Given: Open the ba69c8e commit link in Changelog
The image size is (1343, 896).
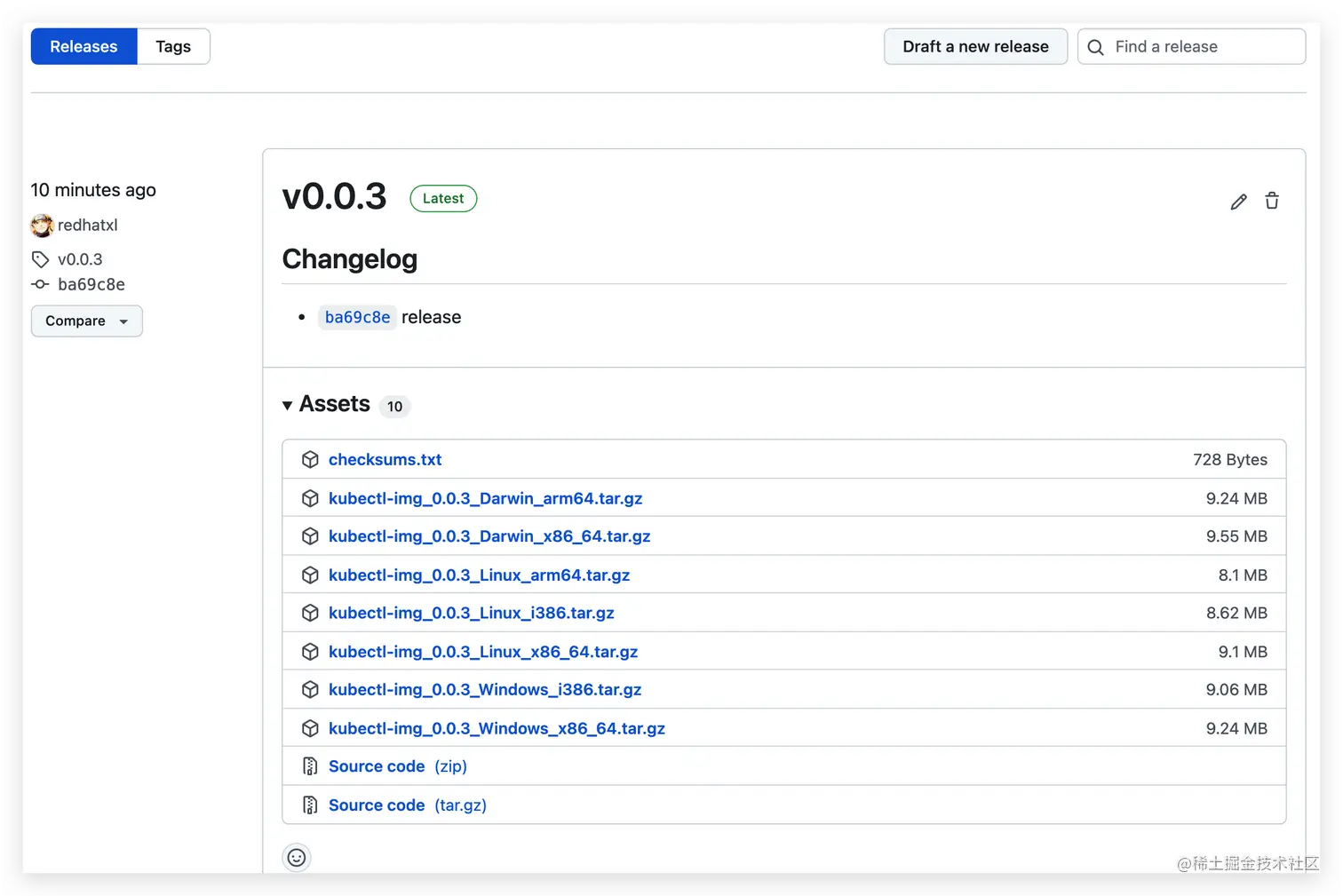Looking at the screenshot, I should (x=357, y=317).
